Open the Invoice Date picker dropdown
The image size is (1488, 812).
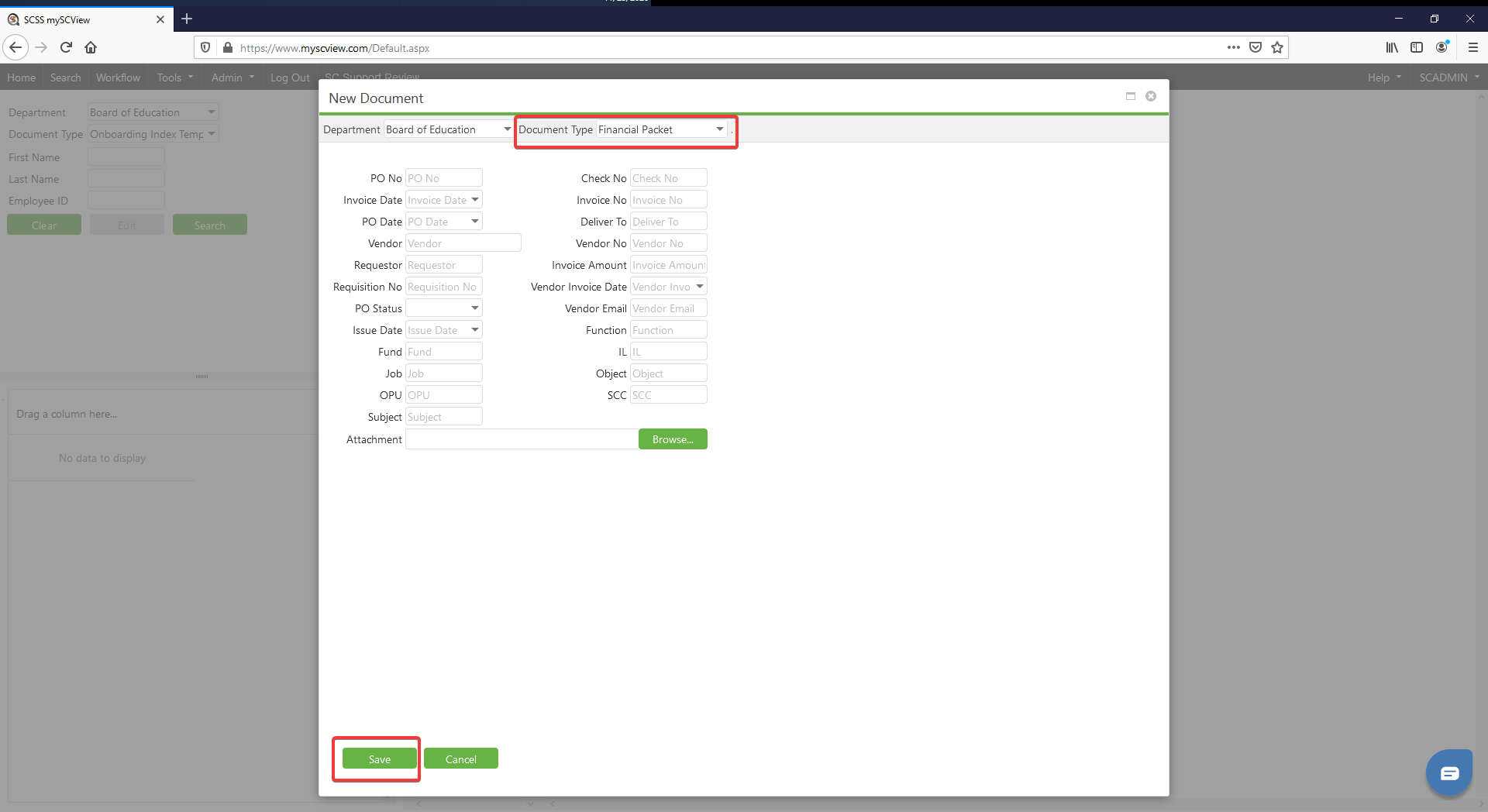[x=475, y=200]
